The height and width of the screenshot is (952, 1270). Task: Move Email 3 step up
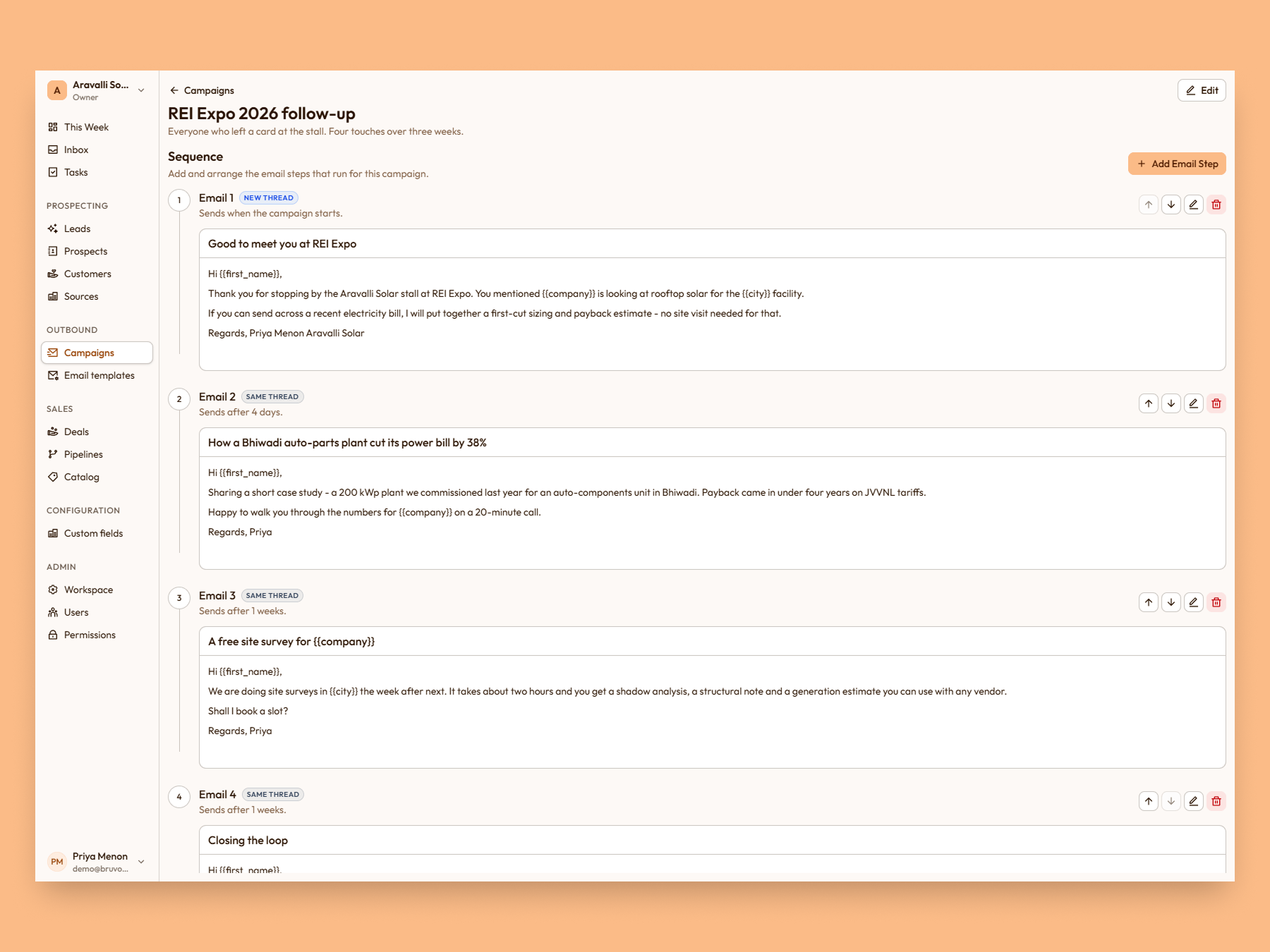point(1149,602)
